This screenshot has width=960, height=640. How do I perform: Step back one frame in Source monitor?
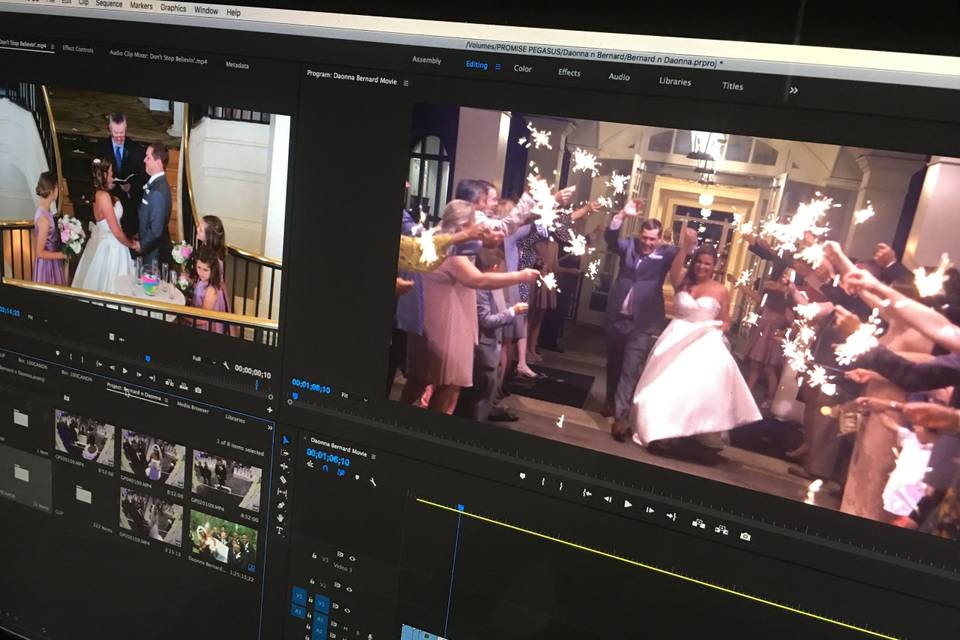[x=112, y=367]
